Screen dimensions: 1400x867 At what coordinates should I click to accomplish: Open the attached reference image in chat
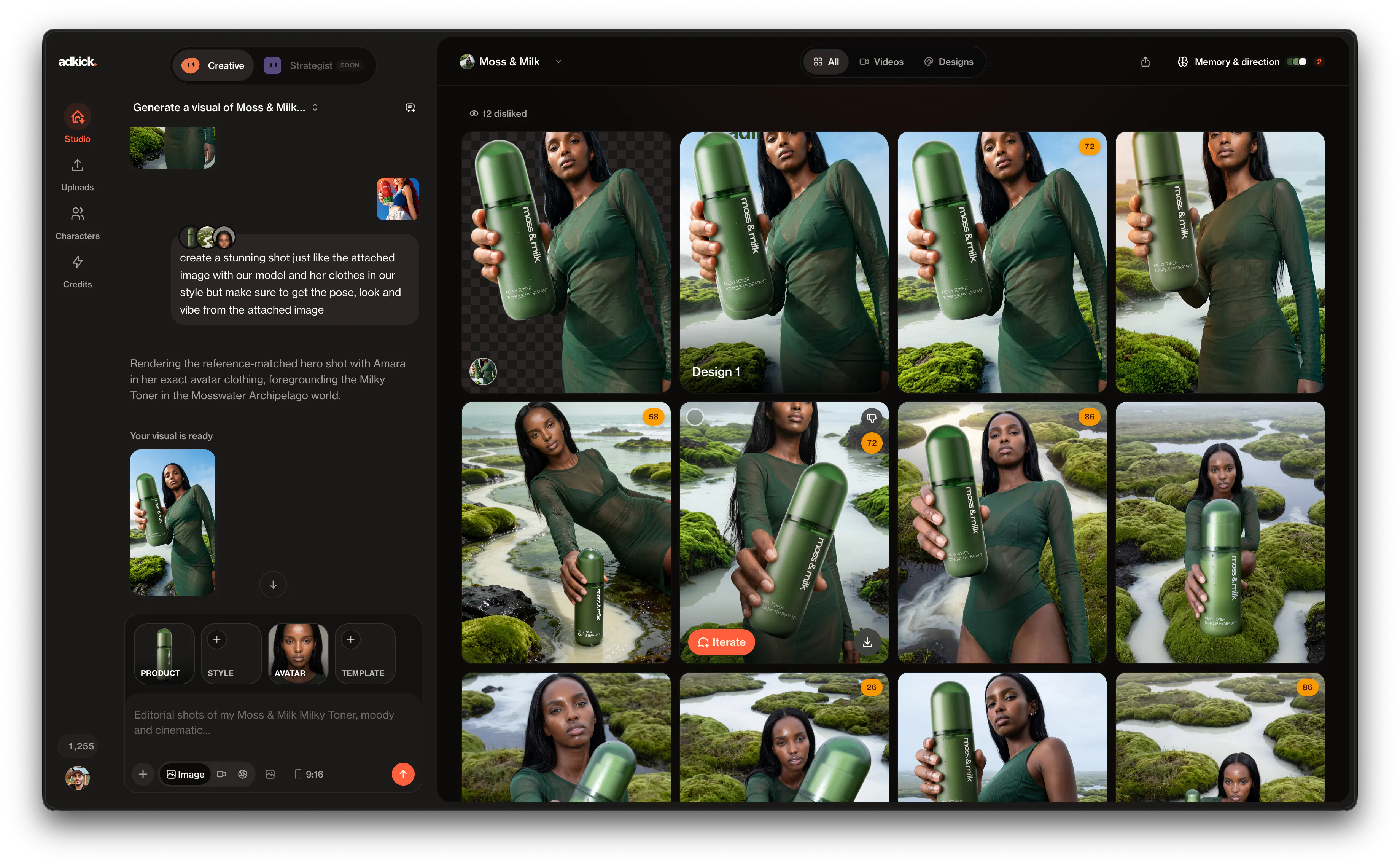tap(397, 199)
